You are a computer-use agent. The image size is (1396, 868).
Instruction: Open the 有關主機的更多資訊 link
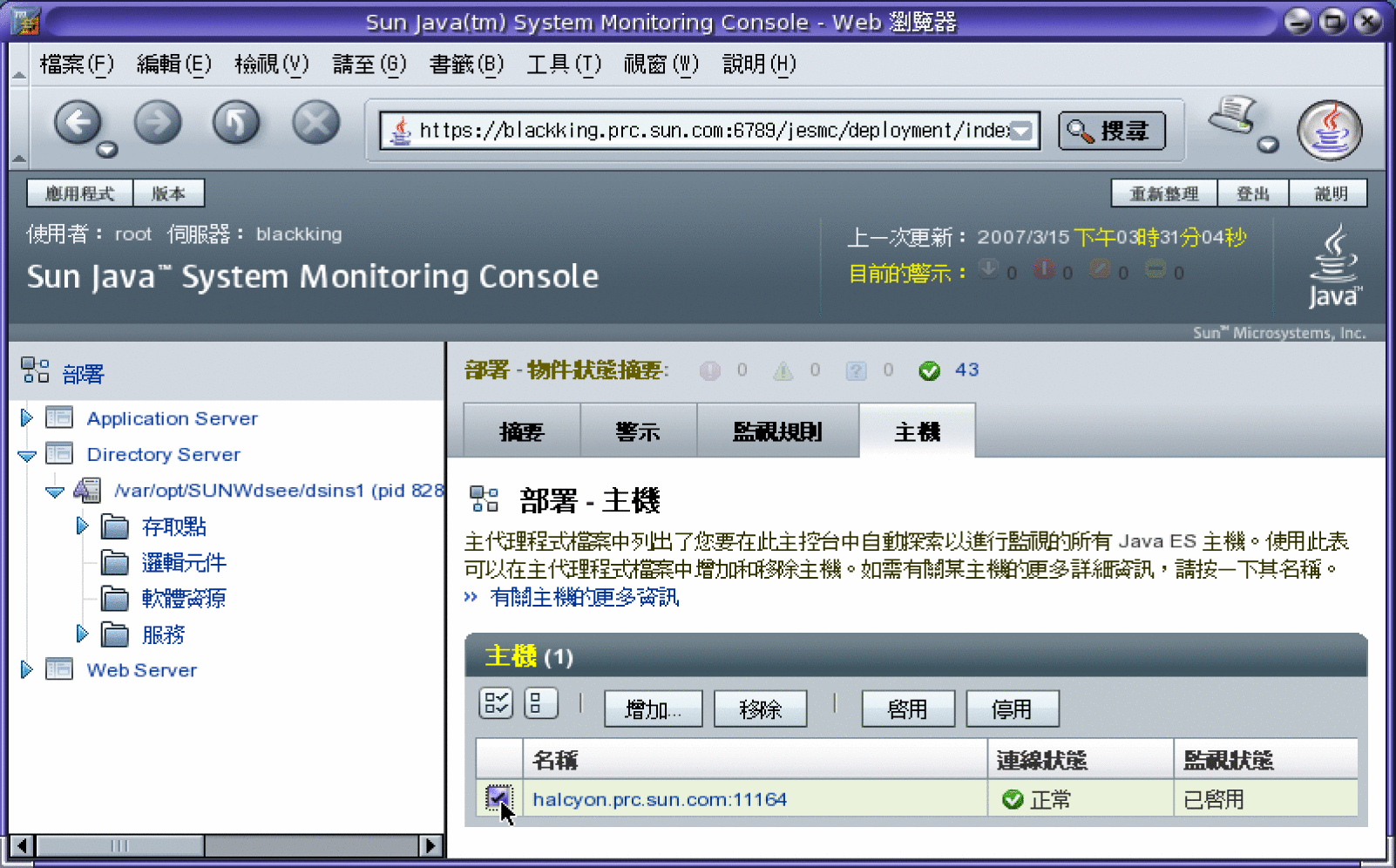584,597
